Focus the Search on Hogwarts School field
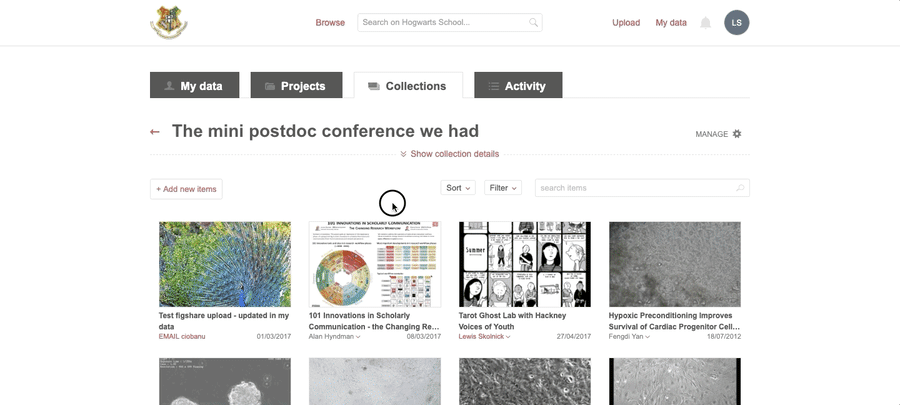 [442, 23]
